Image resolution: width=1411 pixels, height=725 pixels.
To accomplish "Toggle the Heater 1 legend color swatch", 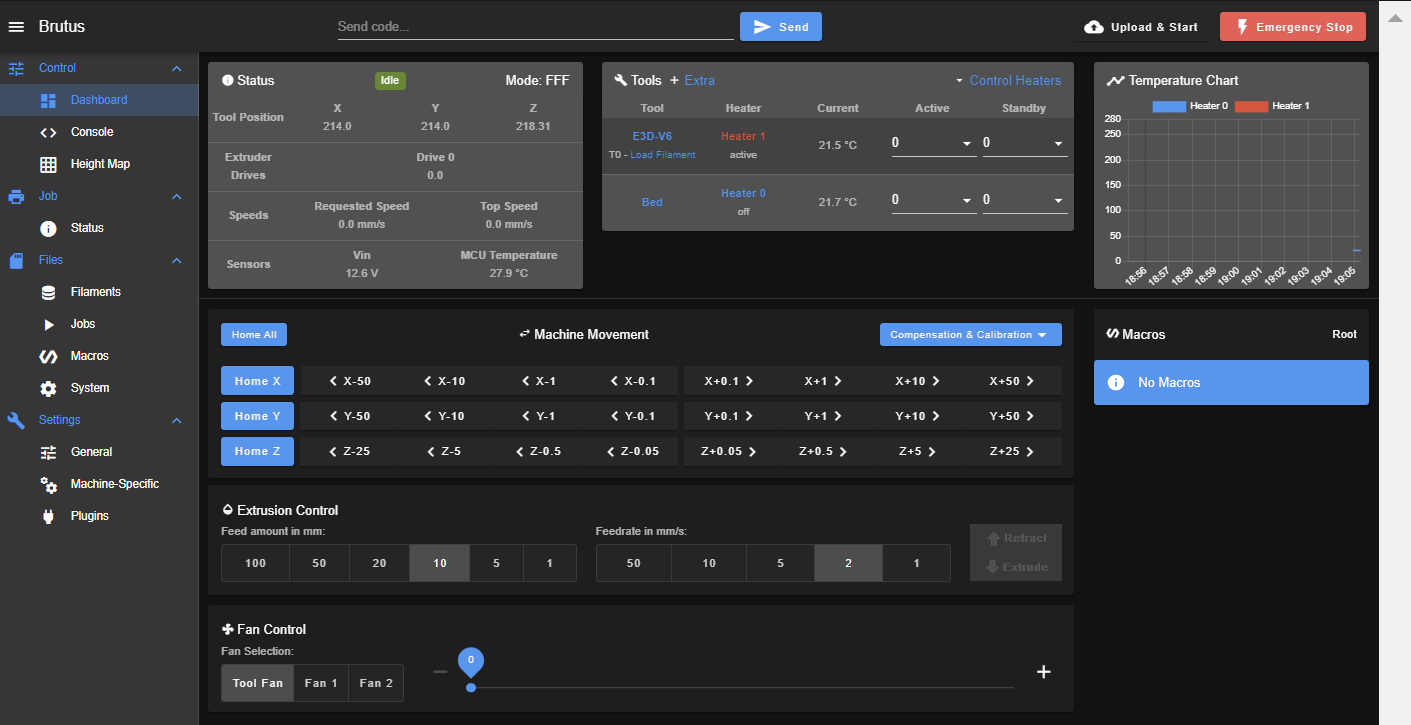I will pos(1251,106).
